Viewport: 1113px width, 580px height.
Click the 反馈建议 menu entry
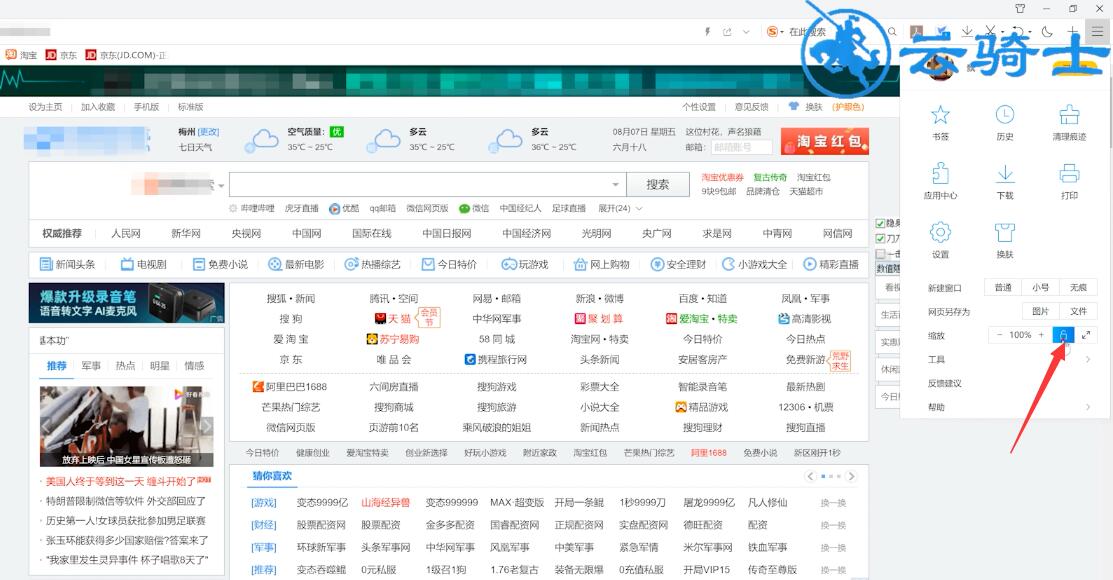click(944, 383)
